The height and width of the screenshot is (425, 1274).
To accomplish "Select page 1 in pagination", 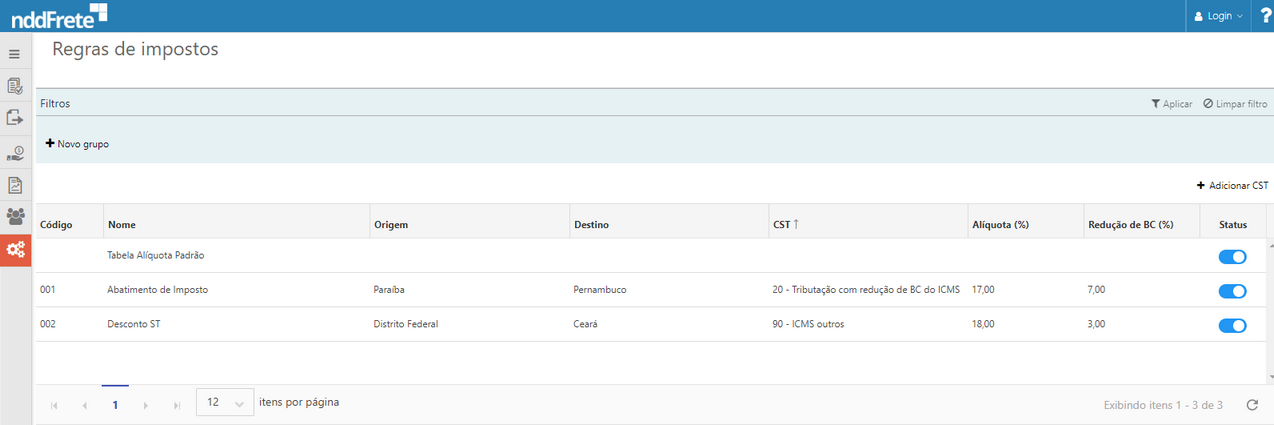I will coord(115,405).
